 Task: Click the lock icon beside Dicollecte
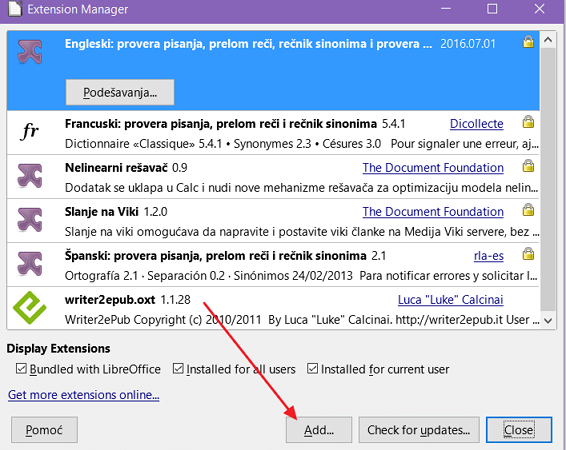point(528,122)
